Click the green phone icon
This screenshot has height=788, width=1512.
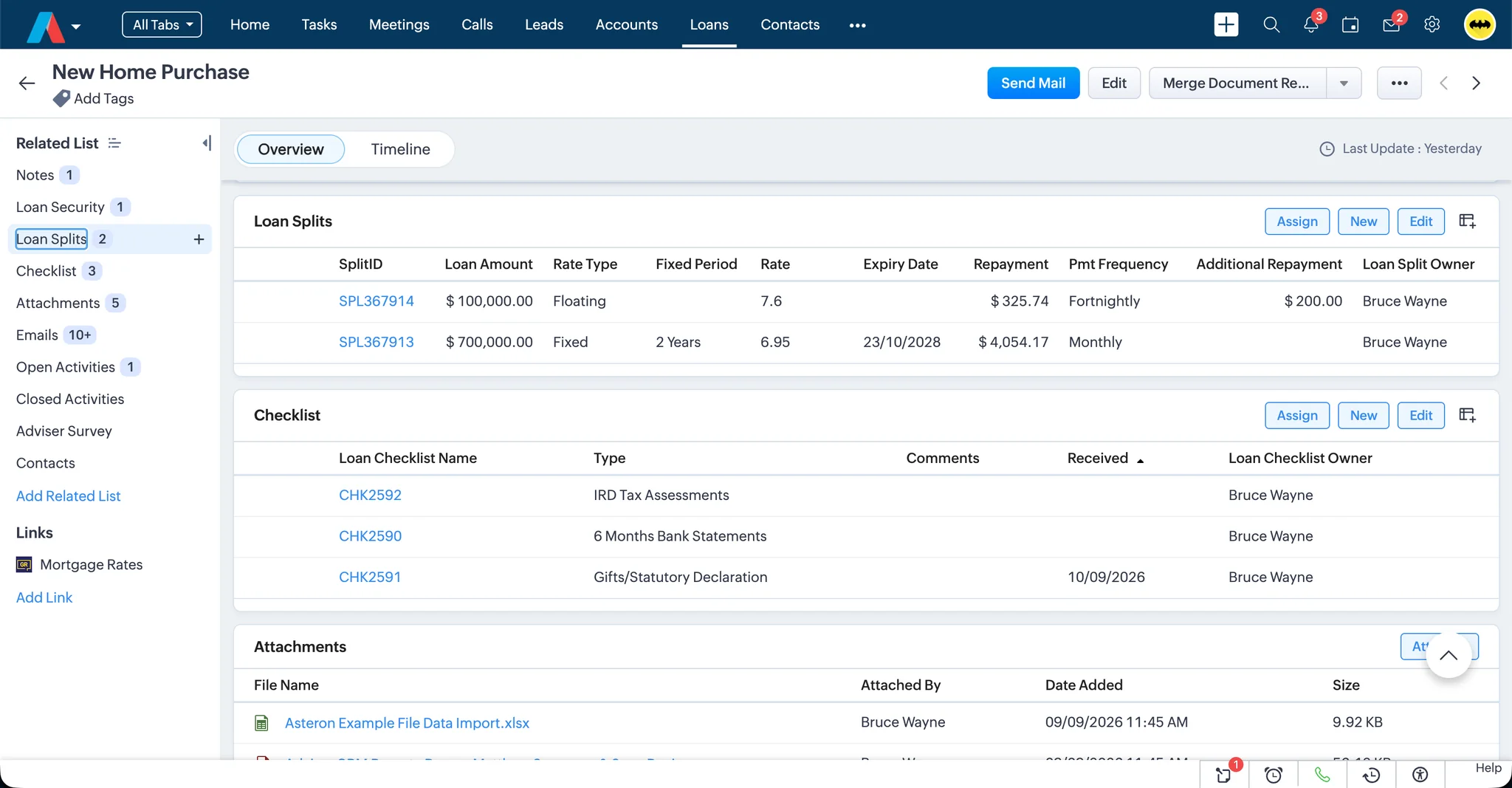point(1322,775)
